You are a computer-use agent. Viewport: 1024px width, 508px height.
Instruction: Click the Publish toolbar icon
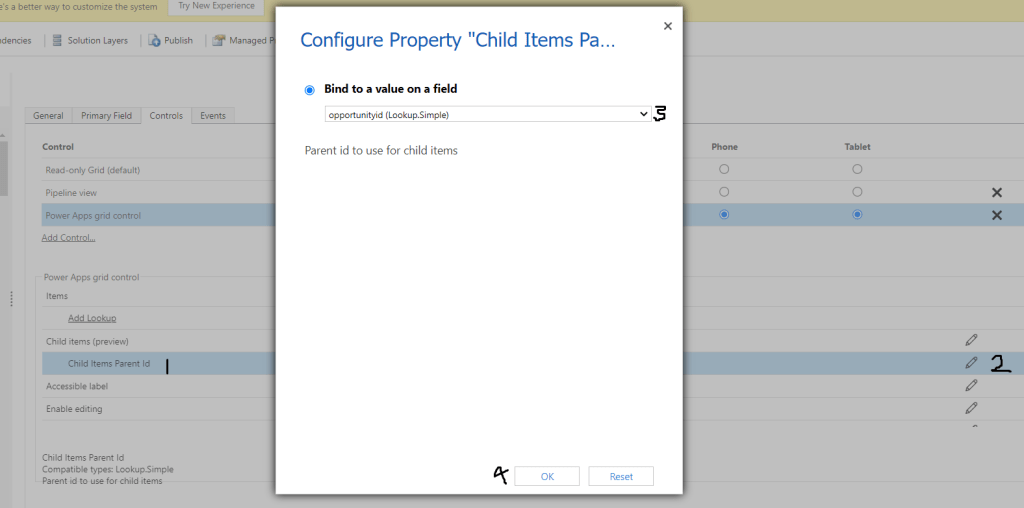click(x=155, y=41)
